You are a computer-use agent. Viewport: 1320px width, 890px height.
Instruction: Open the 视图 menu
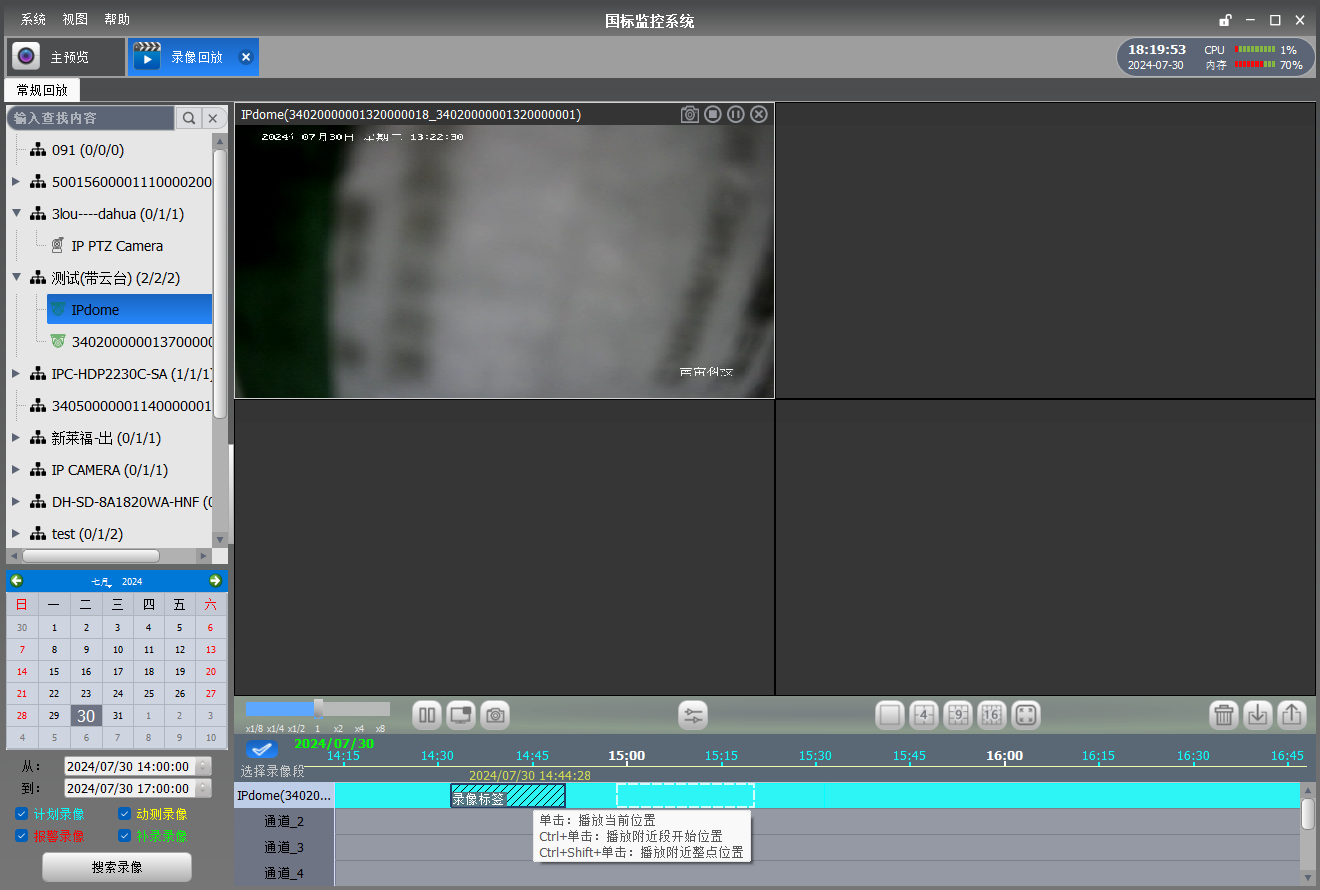pyautogui.click(x=75, y=20)
